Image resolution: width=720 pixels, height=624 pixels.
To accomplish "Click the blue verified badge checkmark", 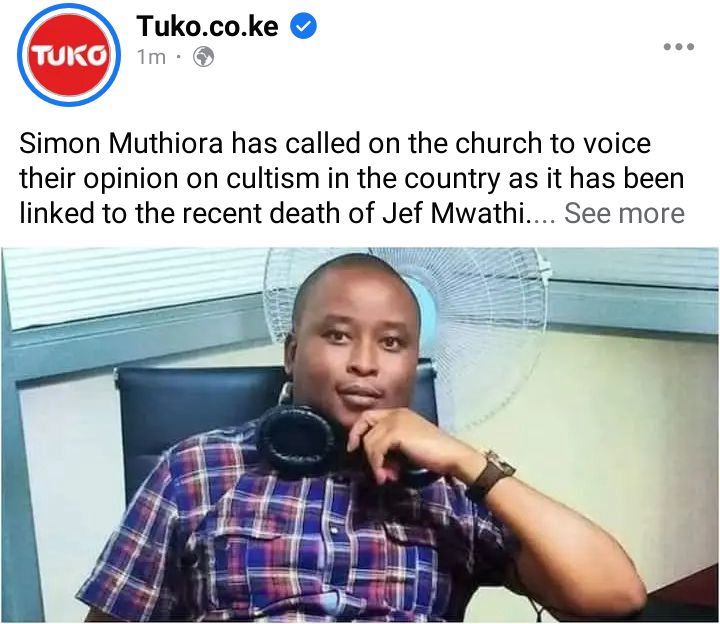I will (304, 26).
